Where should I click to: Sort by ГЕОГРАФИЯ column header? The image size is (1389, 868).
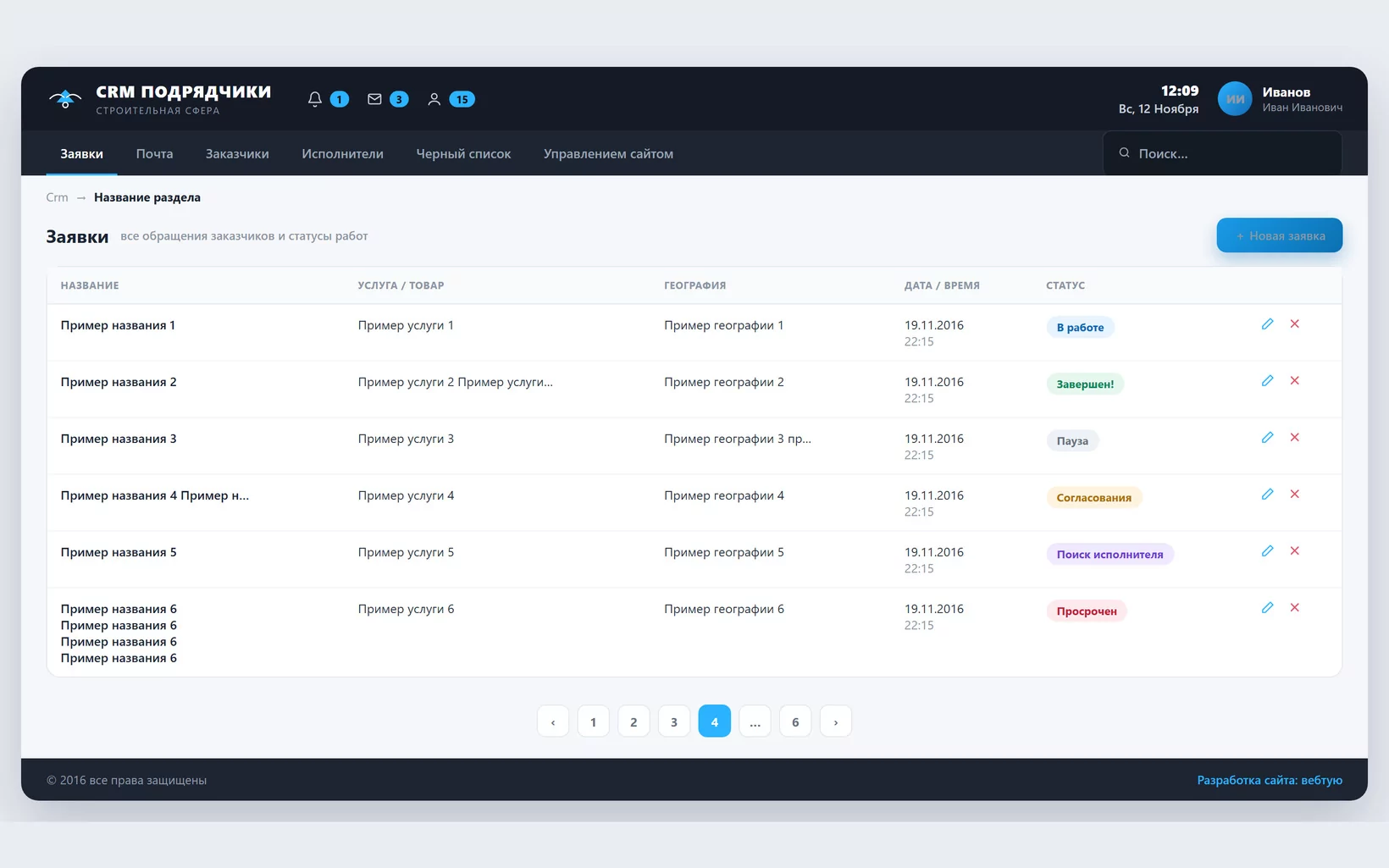click(694, 285)
